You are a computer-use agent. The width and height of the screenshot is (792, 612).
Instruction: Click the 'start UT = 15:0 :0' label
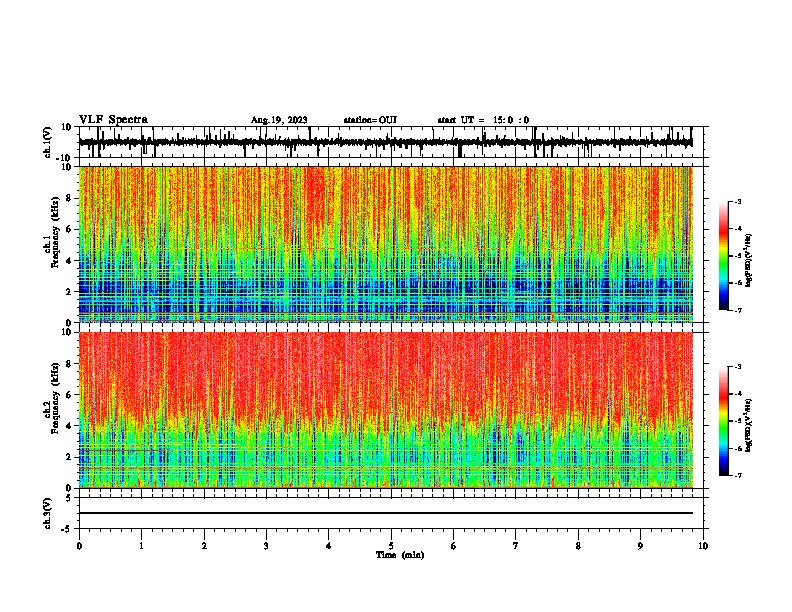483,120
